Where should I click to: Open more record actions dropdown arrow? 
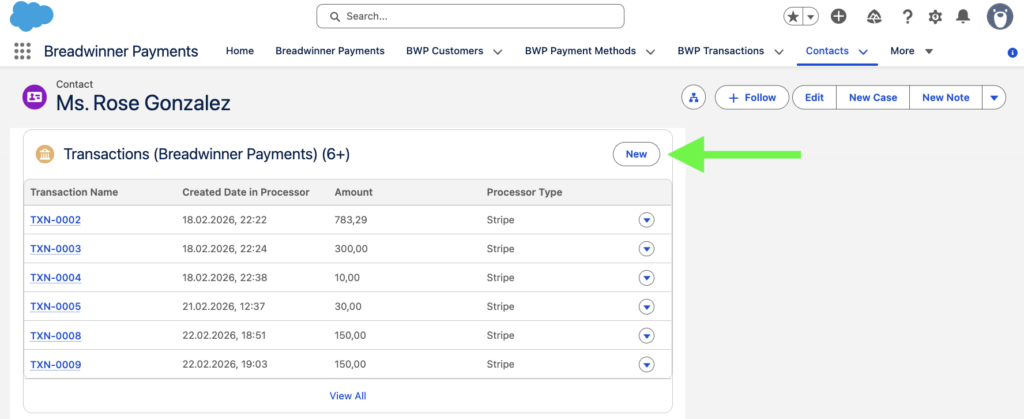click(994, 97)
